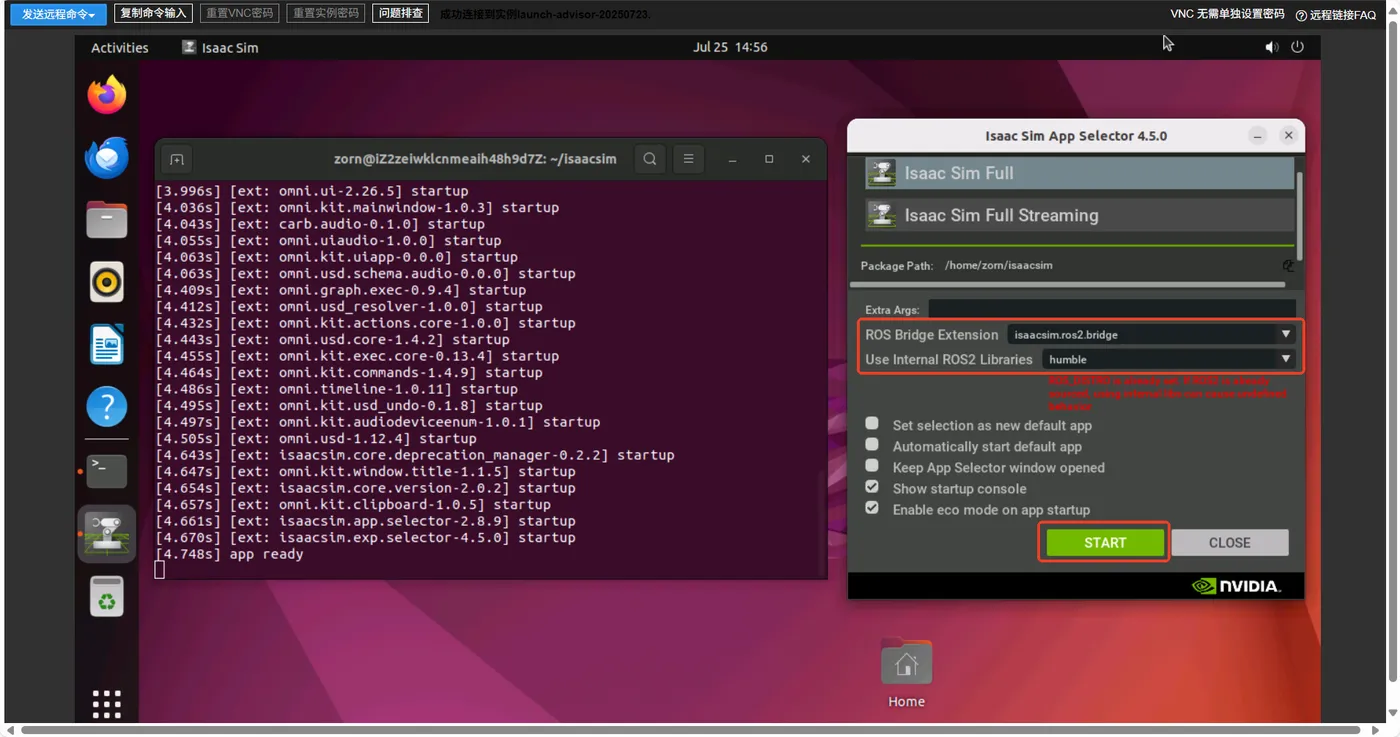Screen dimensions: 1400x737
Task: Minimize the Isaac Sim App Selector
Action: click(x=1258, y=135)
